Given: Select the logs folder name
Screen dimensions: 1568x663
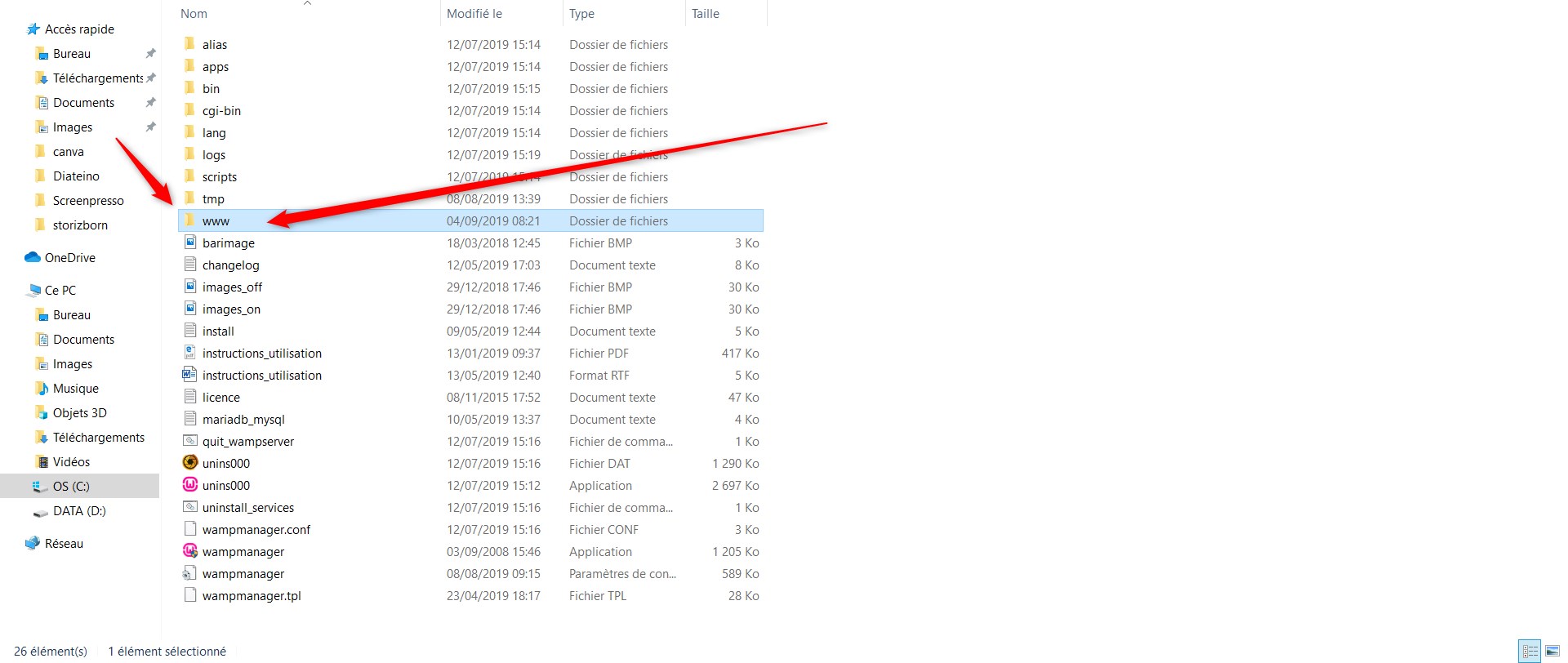Looking at the screenshot, I should tap(214, 154).
